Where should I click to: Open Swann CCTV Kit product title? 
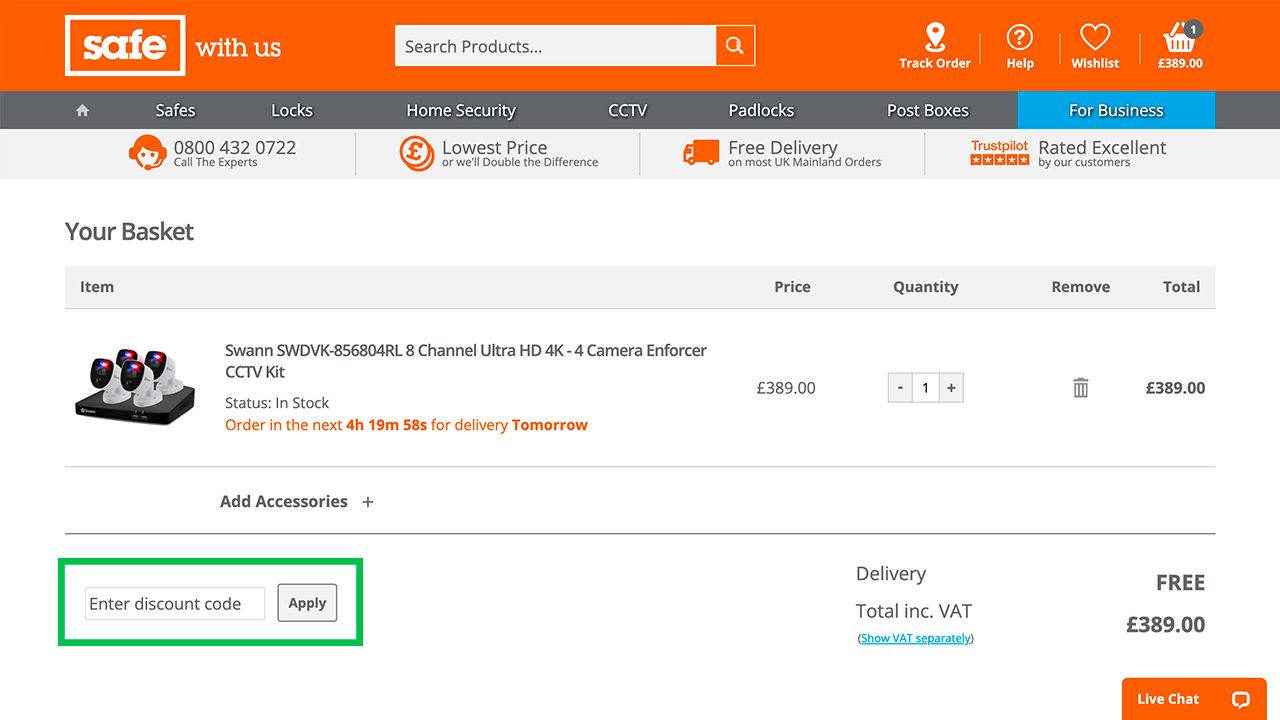pyautogui.click(x=466, y=361)
